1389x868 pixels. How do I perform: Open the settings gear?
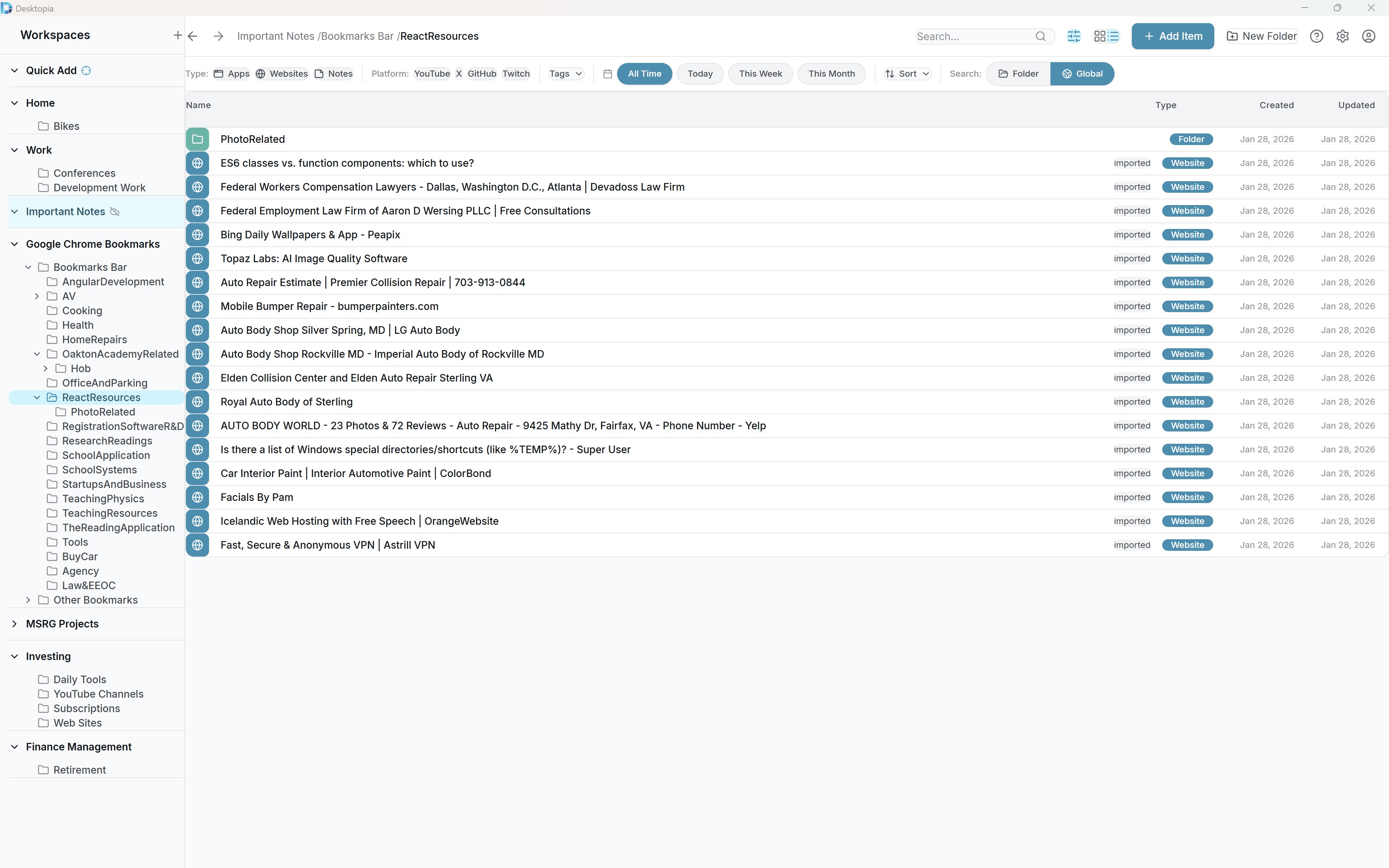(x=1342, y=35)
